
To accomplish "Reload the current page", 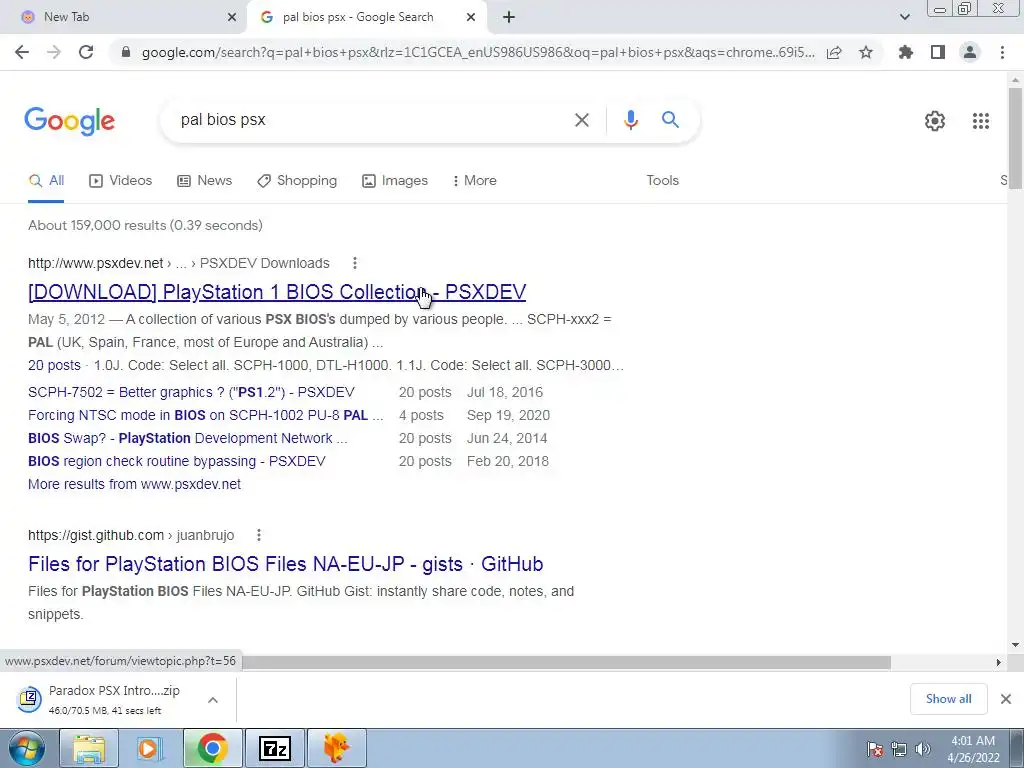I will pos(86,52).
